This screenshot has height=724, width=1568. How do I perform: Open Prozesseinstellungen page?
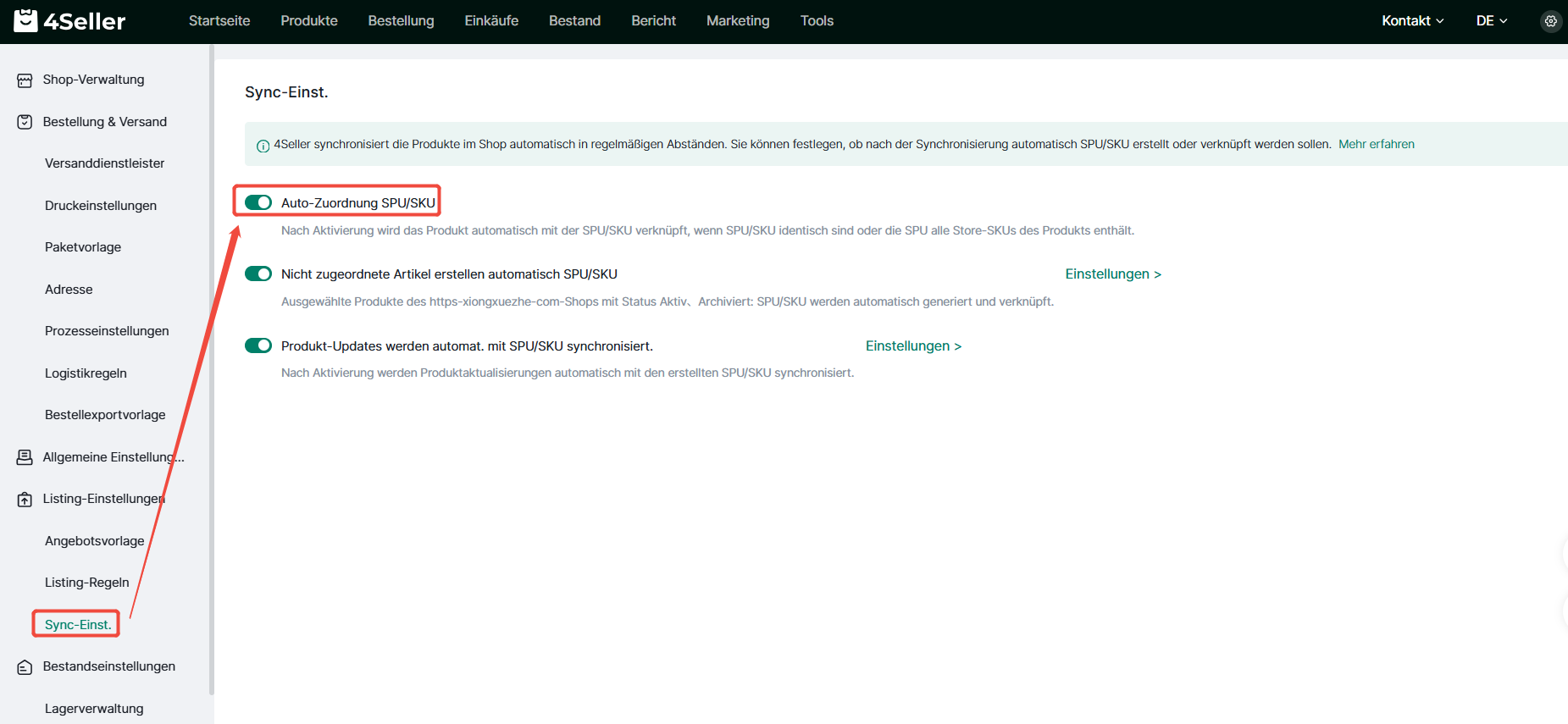click(x=107, y=331)
